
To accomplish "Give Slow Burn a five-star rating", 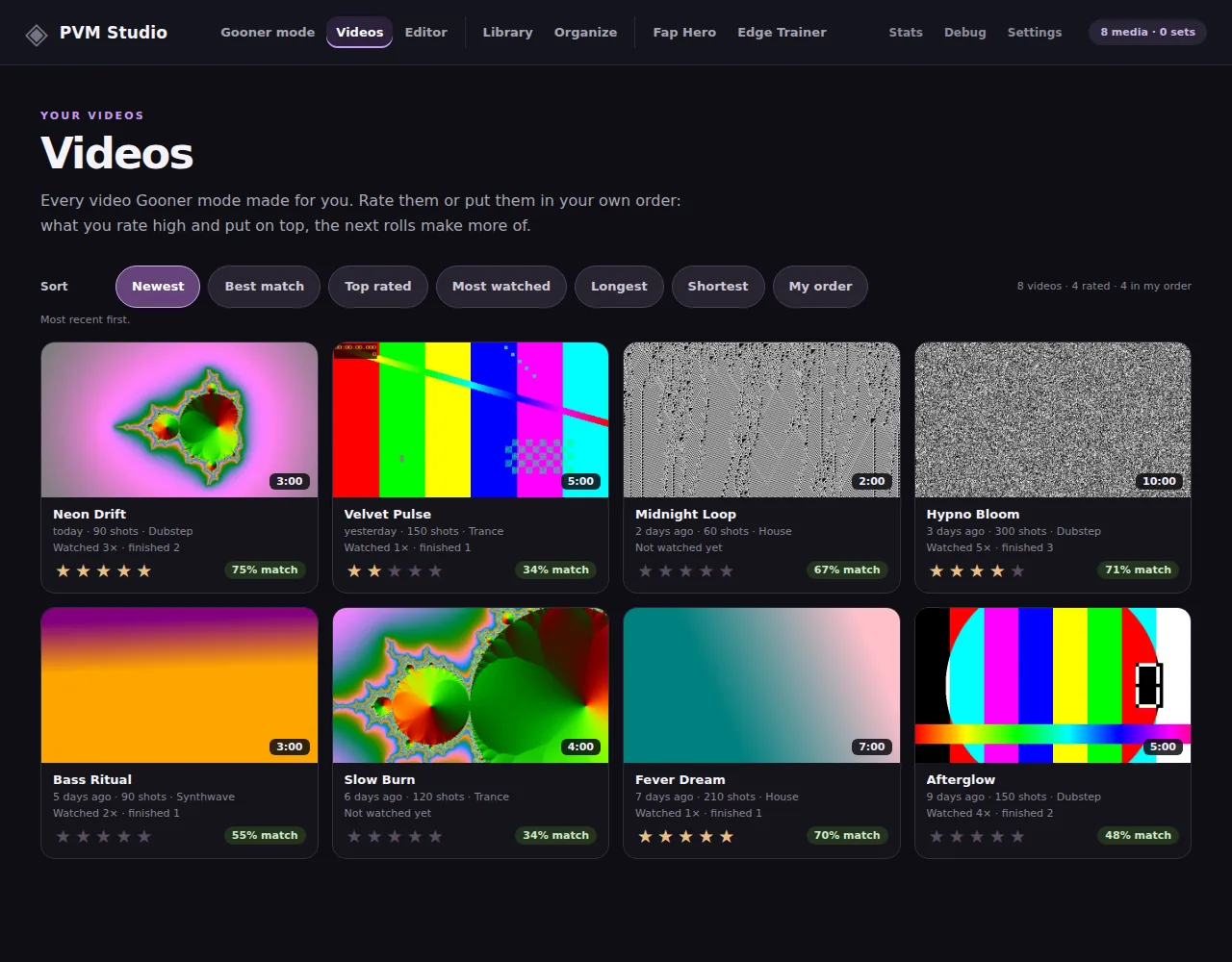I will click(x=435, y=836).
